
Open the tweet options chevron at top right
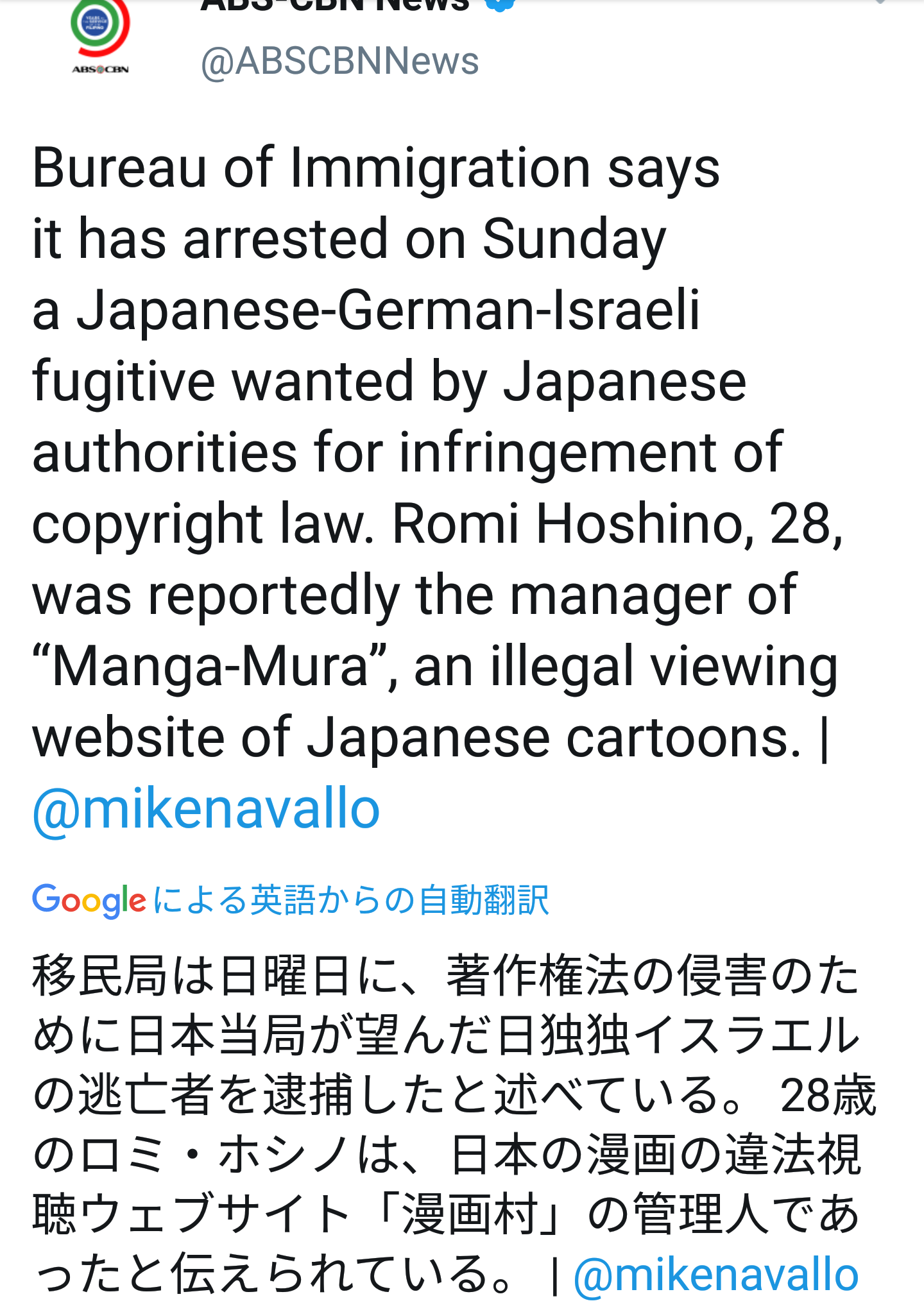pyautogui.click(x=879, y=3)
